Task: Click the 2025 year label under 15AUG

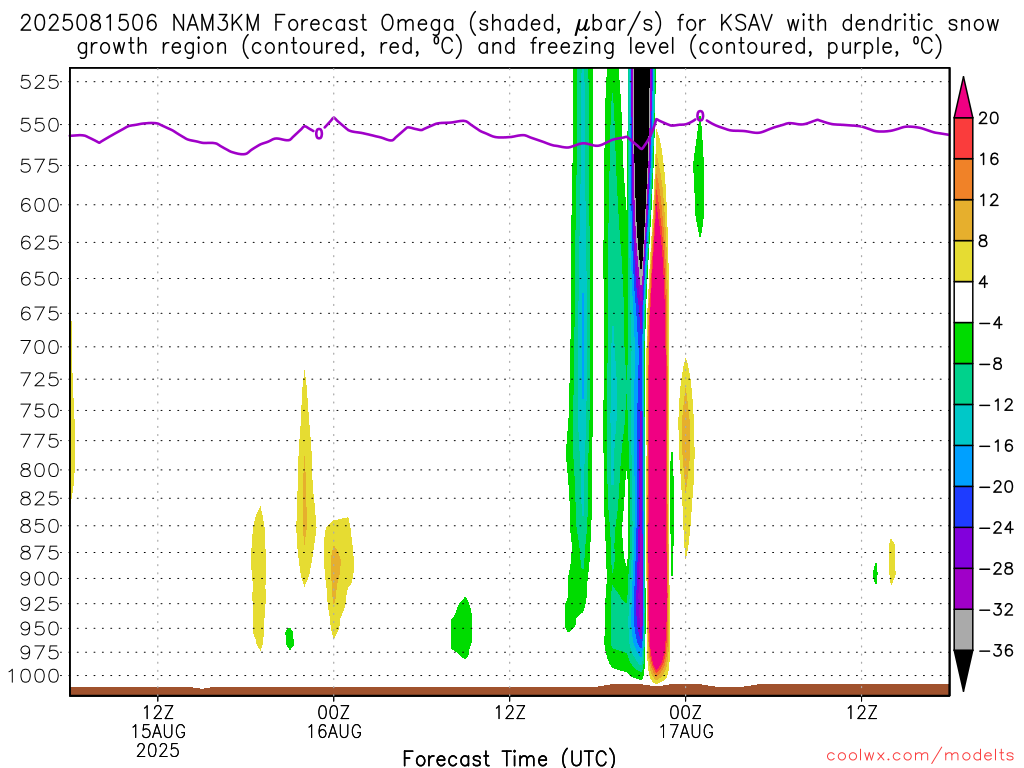Action: (x=158, y=750)
